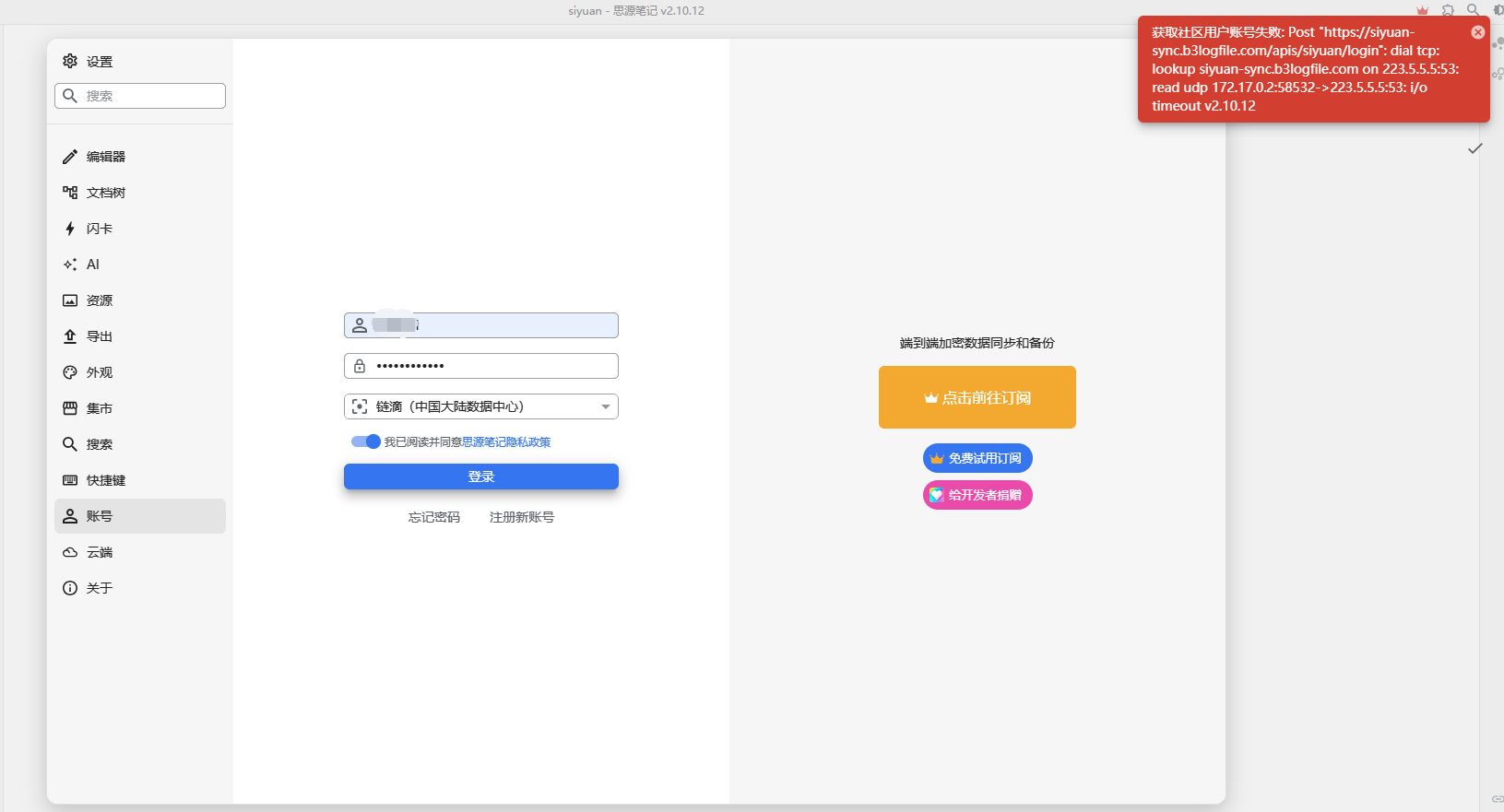Open the AI section with sparkle icon
Viewport: 1504px width, 812px height.
140,265
